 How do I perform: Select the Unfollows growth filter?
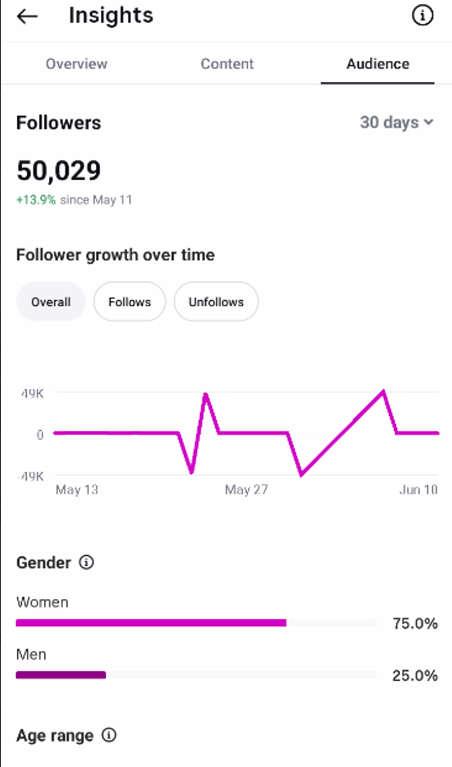[216, 302]
